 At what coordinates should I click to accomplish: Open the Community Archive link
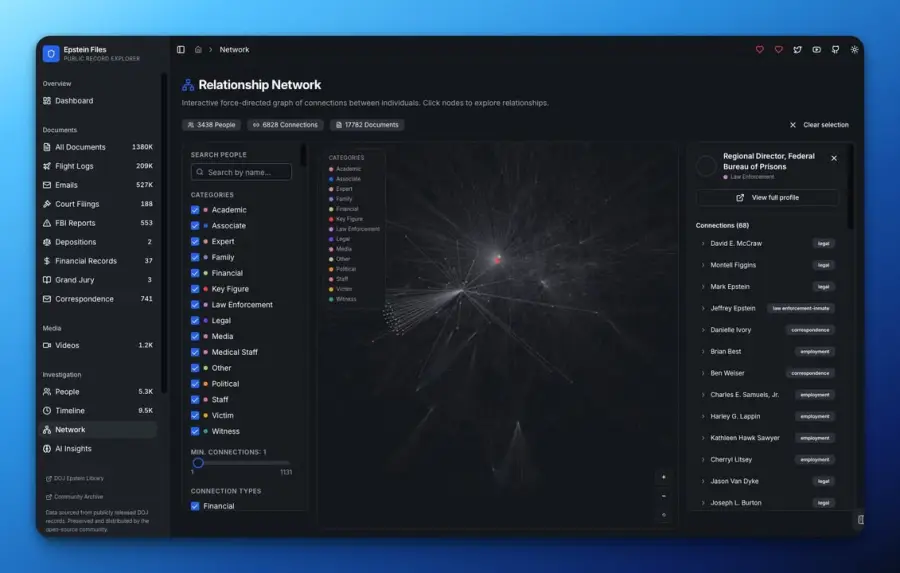coord(75,497)
